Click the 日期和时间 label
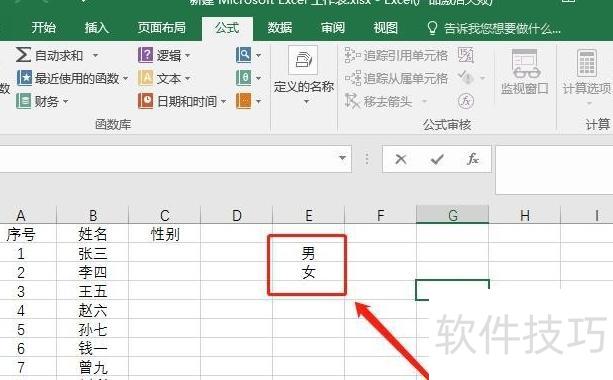Image resolution: width=613 pixels, height=380 pixels. [187, 102]
